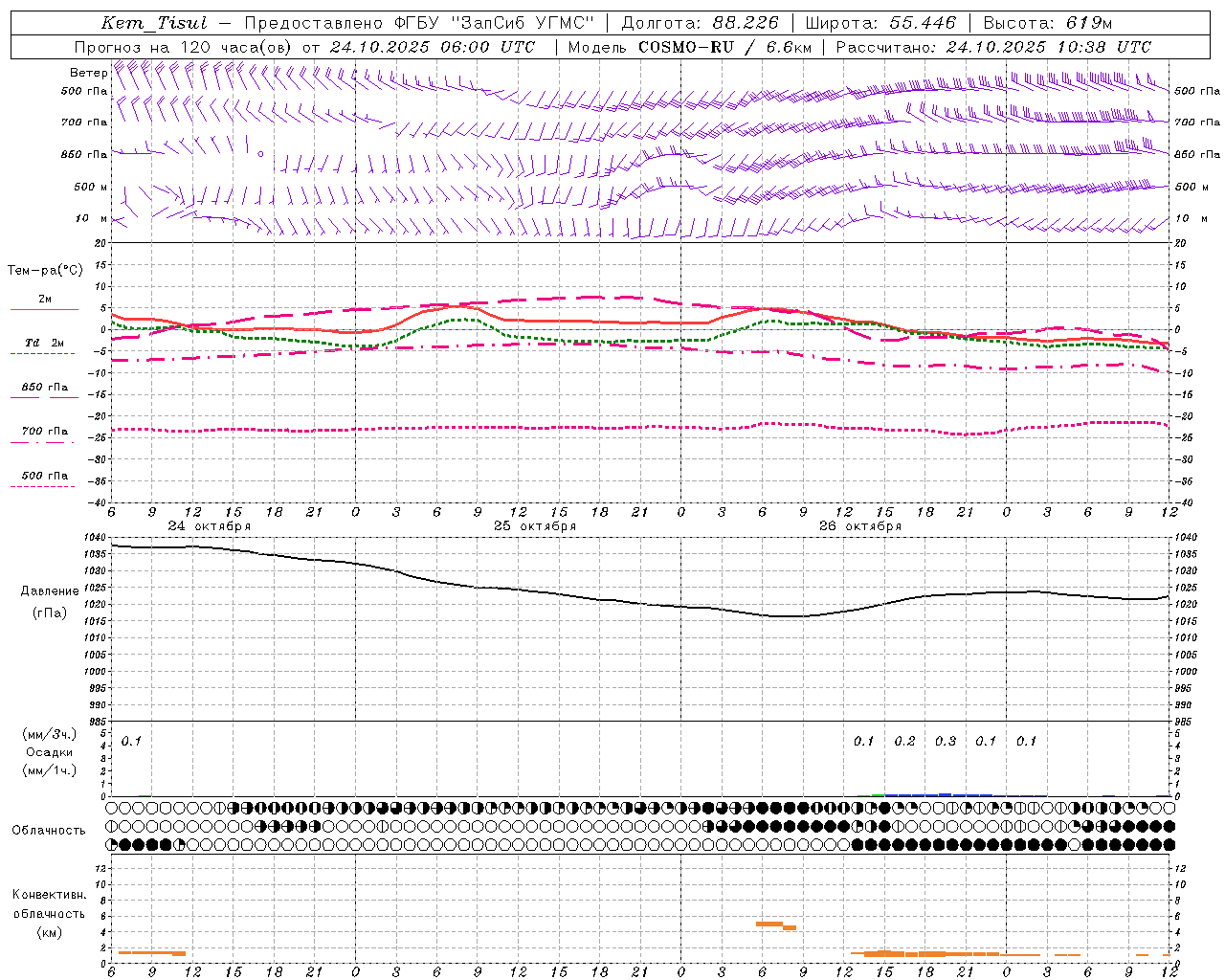This screenshot has height=980, width=1225.
Task: Click the 850 гПа label in temperature legend
Action: tap(45, 388)
